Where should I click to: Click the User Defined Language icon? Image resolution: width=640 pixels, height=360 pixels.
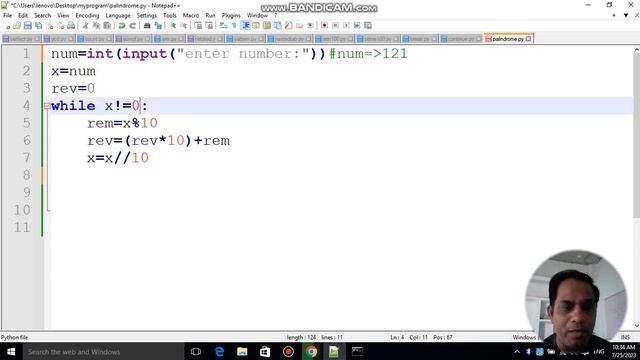click(x=256, y=25)
